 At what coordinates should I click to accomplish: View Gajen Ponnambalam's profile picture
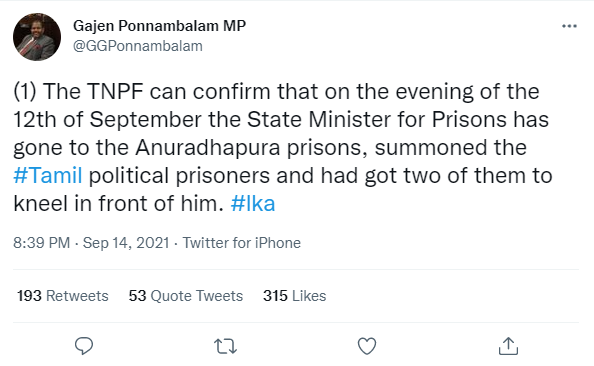pos(37,37)
